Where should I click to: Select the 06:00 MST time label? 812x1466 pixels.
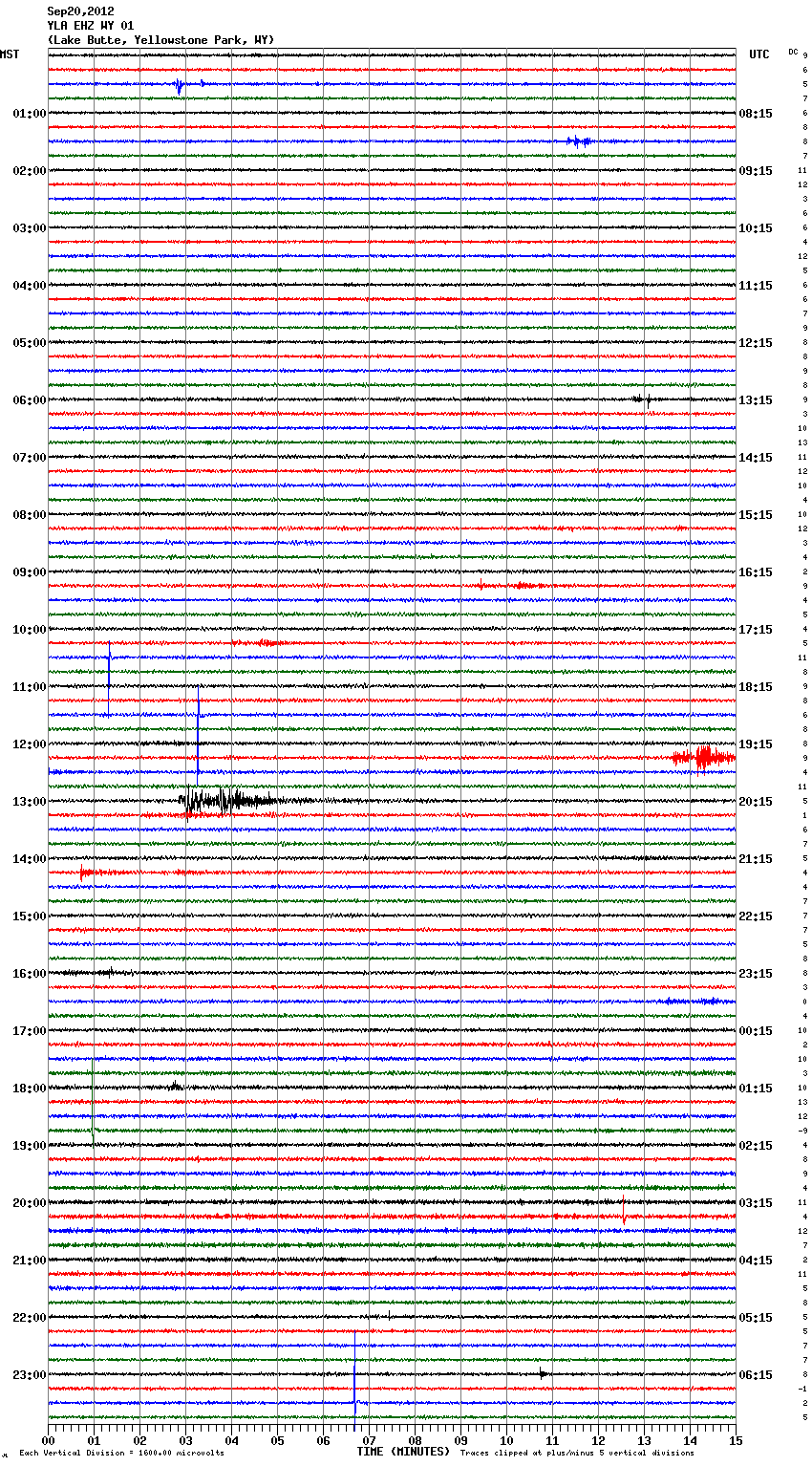point(30,400)
